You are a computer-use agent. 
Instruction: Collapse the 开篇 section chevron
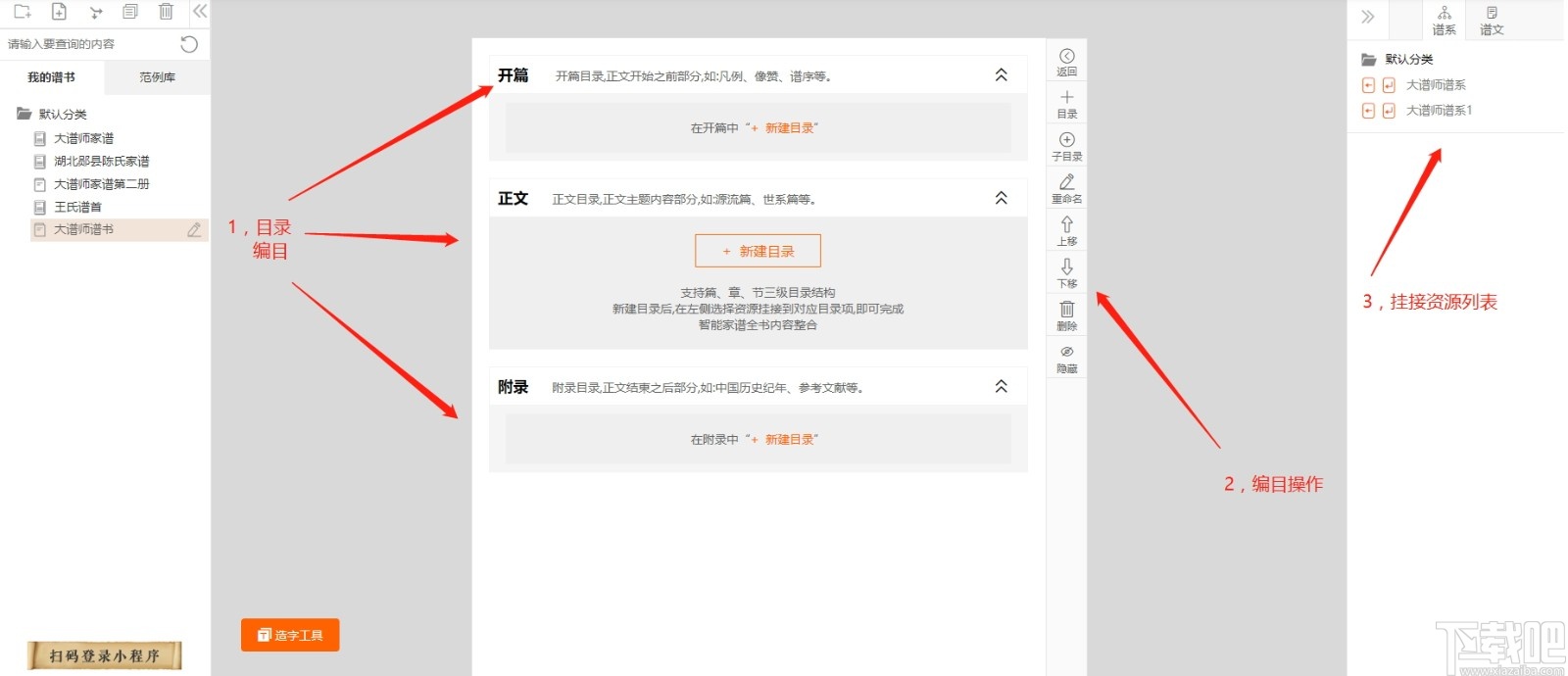tap(1001, 74)
